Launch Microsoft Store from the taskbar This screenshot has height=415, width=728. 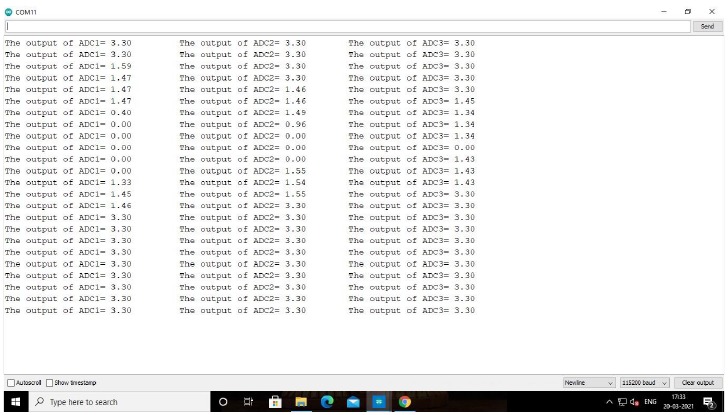coord(275,402)
